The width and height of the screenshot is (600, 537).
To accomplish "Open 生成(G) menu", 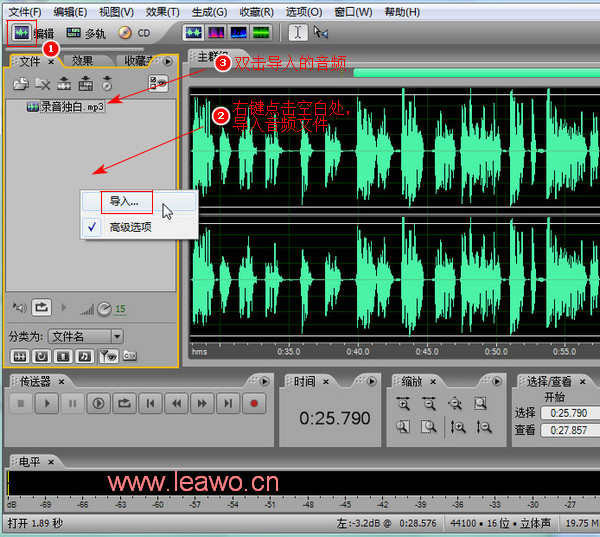I will (209, 12).
